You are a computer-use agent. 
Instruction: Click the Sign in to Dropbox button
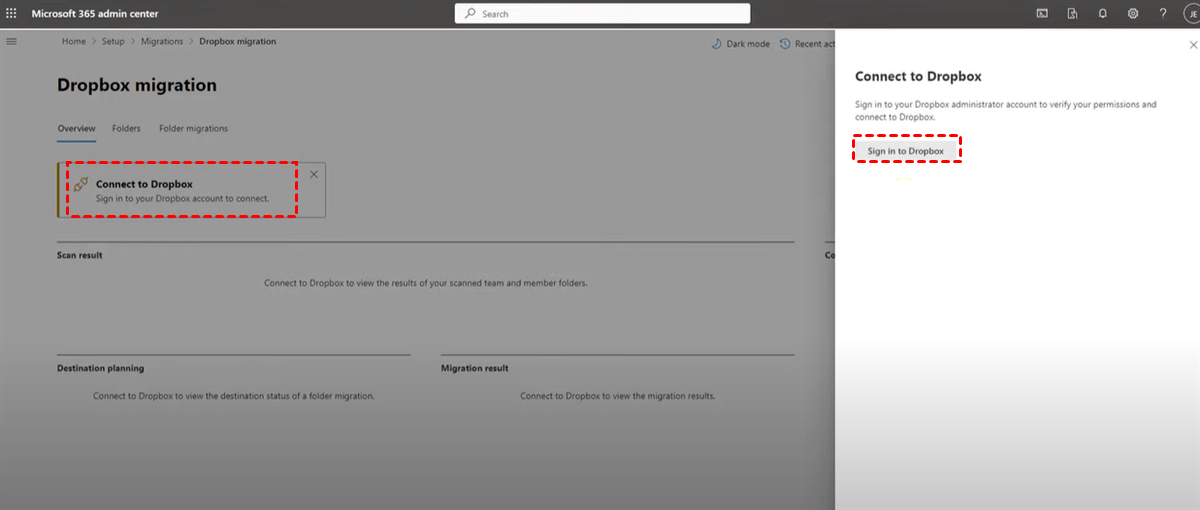point(906,151)
